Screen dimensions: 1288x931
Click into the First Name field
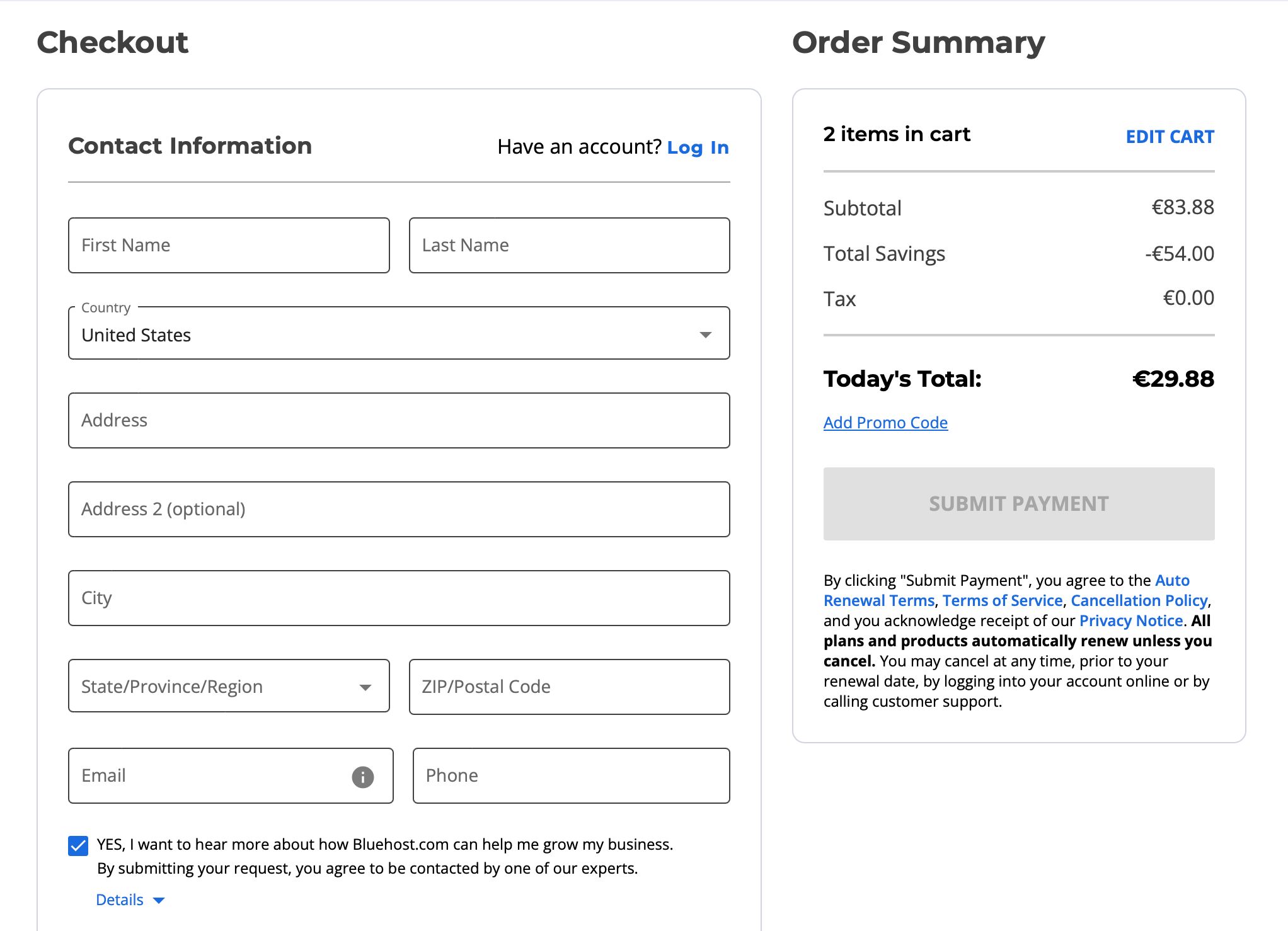pos(229,245)
